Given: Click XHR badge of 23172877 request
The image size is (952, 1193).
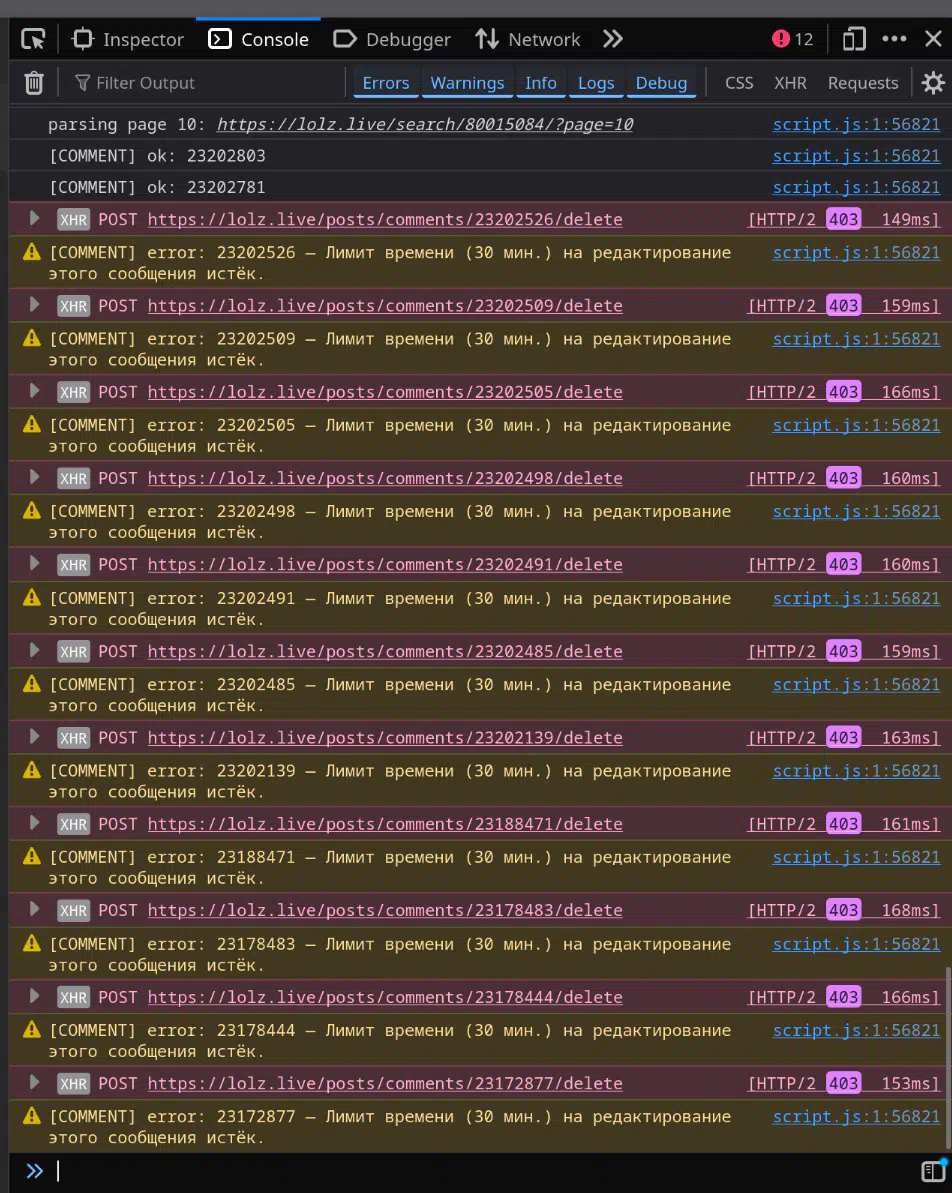Looking at the screenshot, I should (73, 1084).
